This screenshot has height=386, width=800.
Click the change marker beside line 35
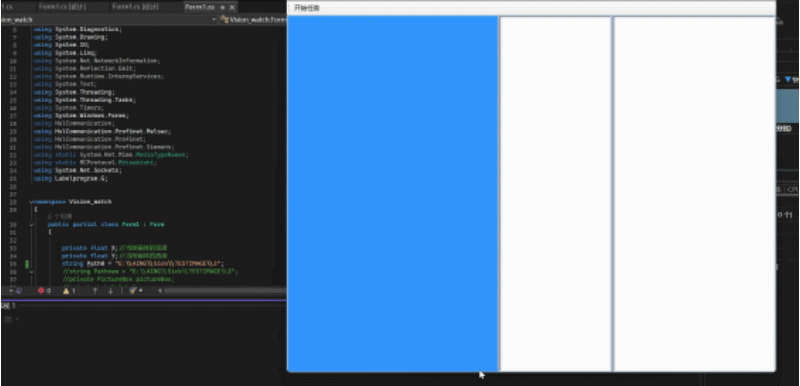coord(27,264)
